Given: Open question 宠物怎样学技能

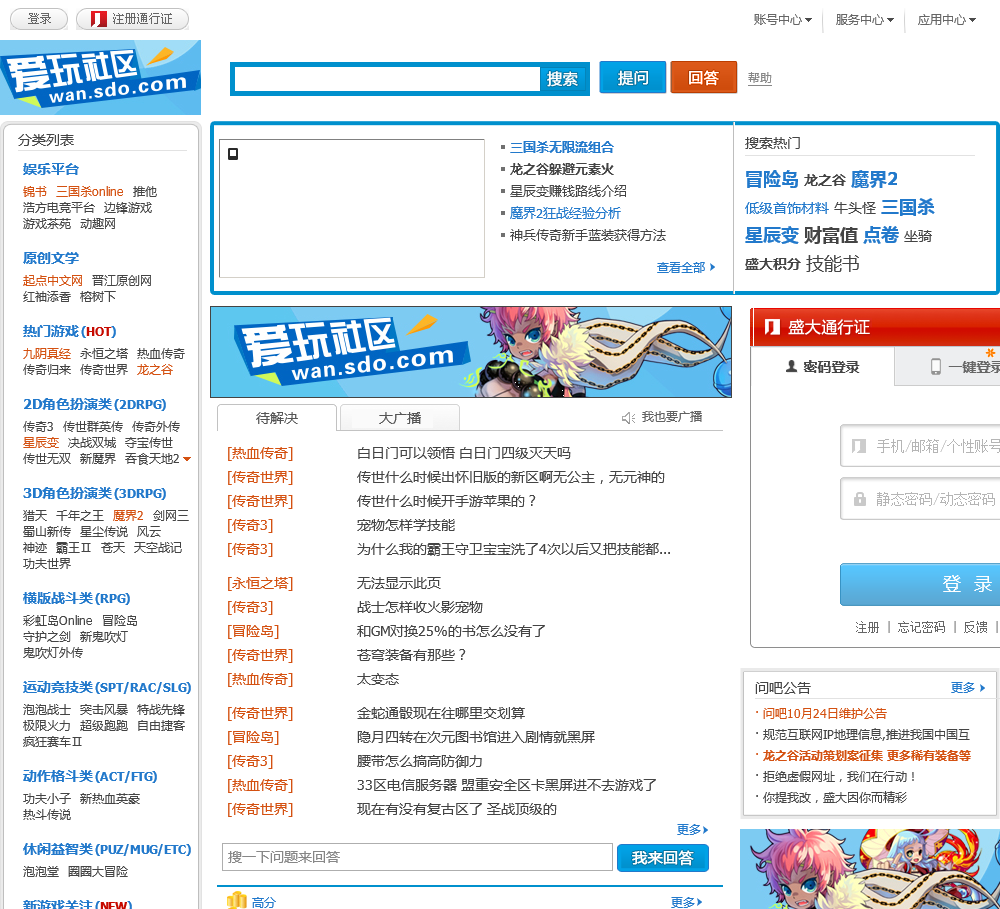Looking at the screenshot, I should point(406,525).
